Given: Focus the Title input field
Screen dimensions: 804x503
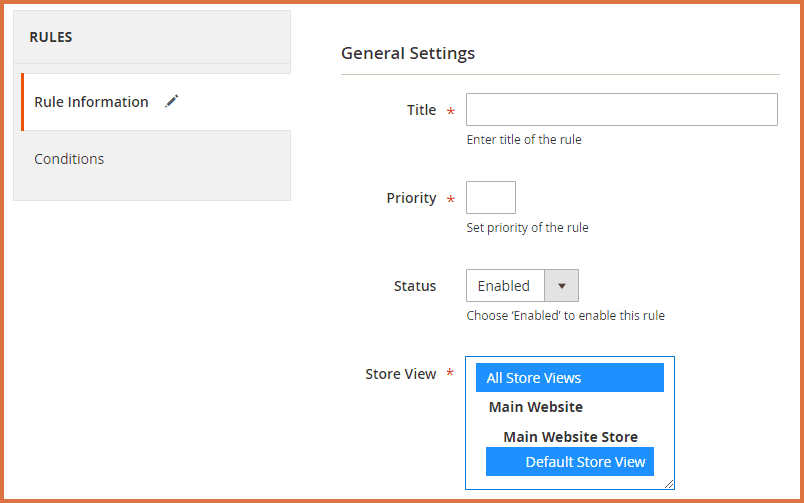Looking at the screenshot, I should (621, 110).
